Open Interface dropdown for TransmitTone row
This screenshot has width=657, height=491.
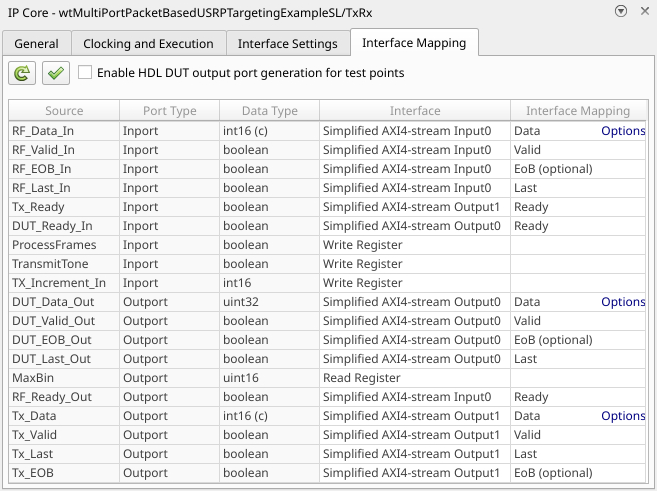point(415,264)
